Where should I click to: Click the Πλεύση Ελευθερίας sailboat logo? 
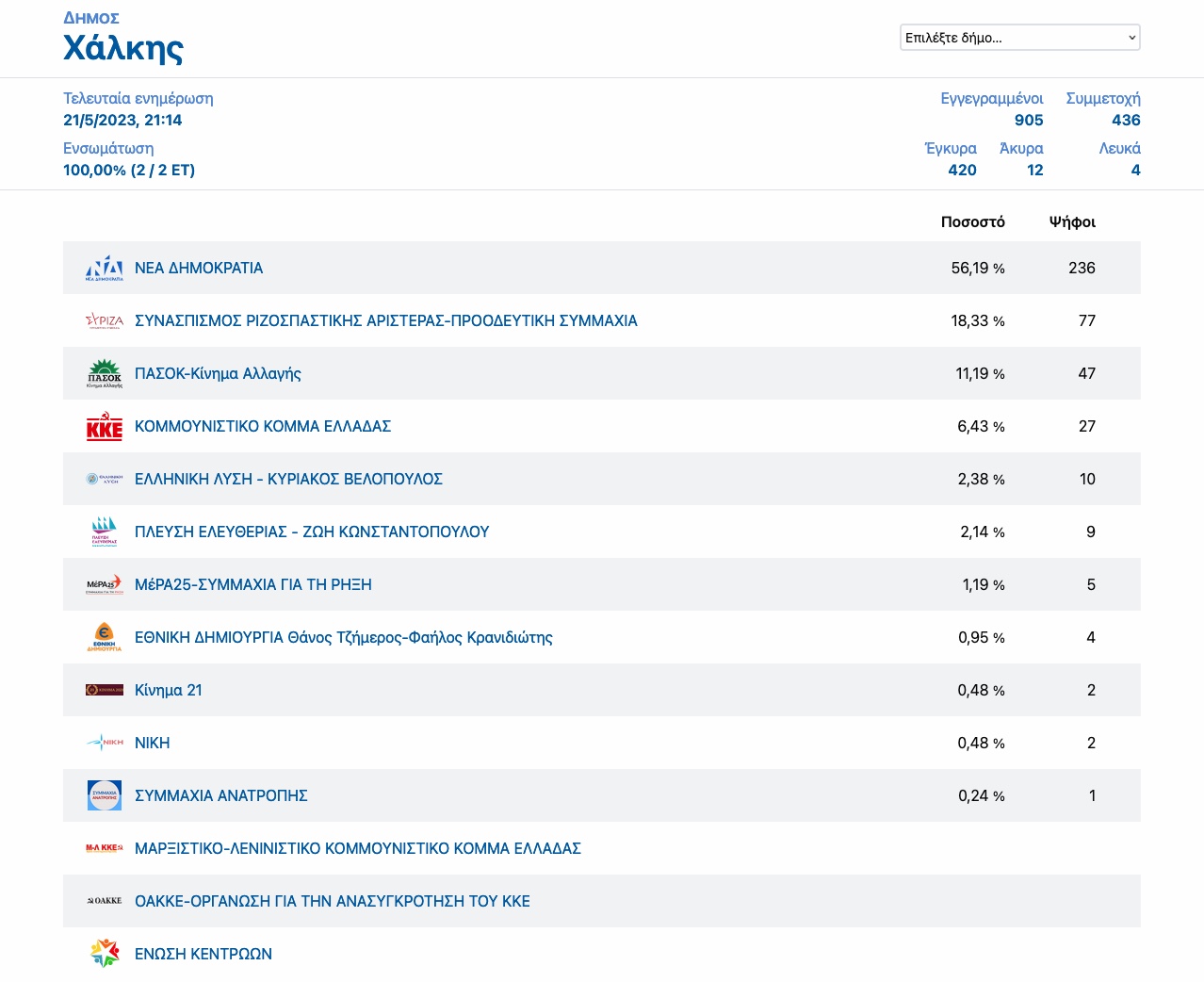[x=105, y=532]
